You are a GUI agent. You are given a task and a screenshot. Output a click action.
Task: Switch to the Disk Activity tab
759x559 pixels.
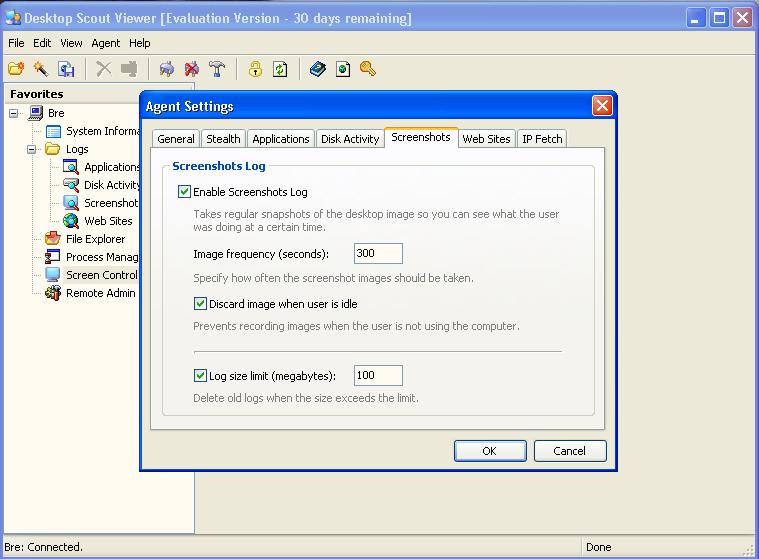pos(350,139)
